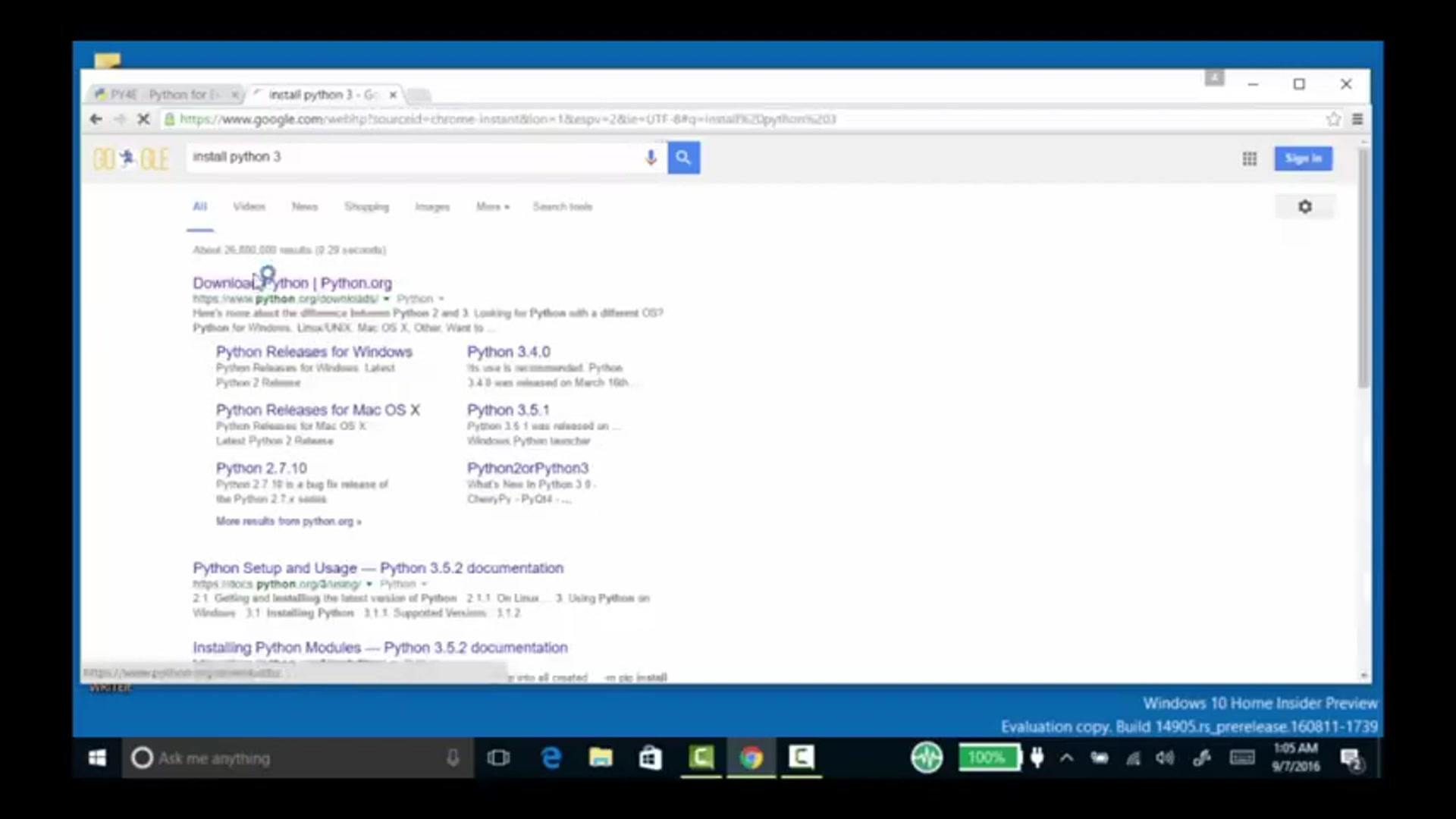Click scrollbar down arrow
The height and width of the screenshot is (819, 1456).
[x=1363, y=675]
